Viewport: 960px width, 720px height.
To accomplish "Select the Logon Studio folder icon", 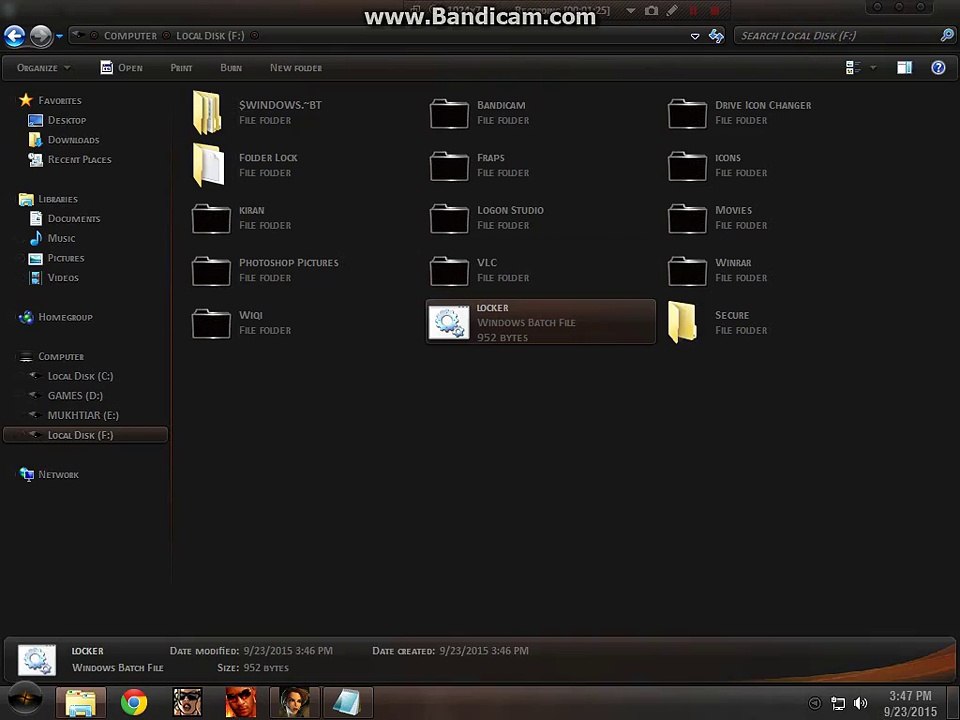I will tap(449, 218).
